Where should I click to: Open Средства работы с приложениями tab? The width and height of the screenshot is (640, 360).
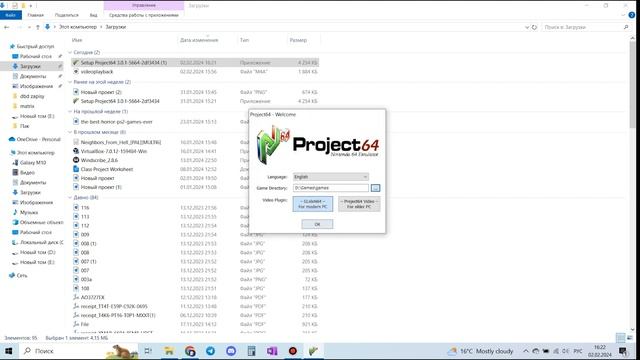[144, 15]
